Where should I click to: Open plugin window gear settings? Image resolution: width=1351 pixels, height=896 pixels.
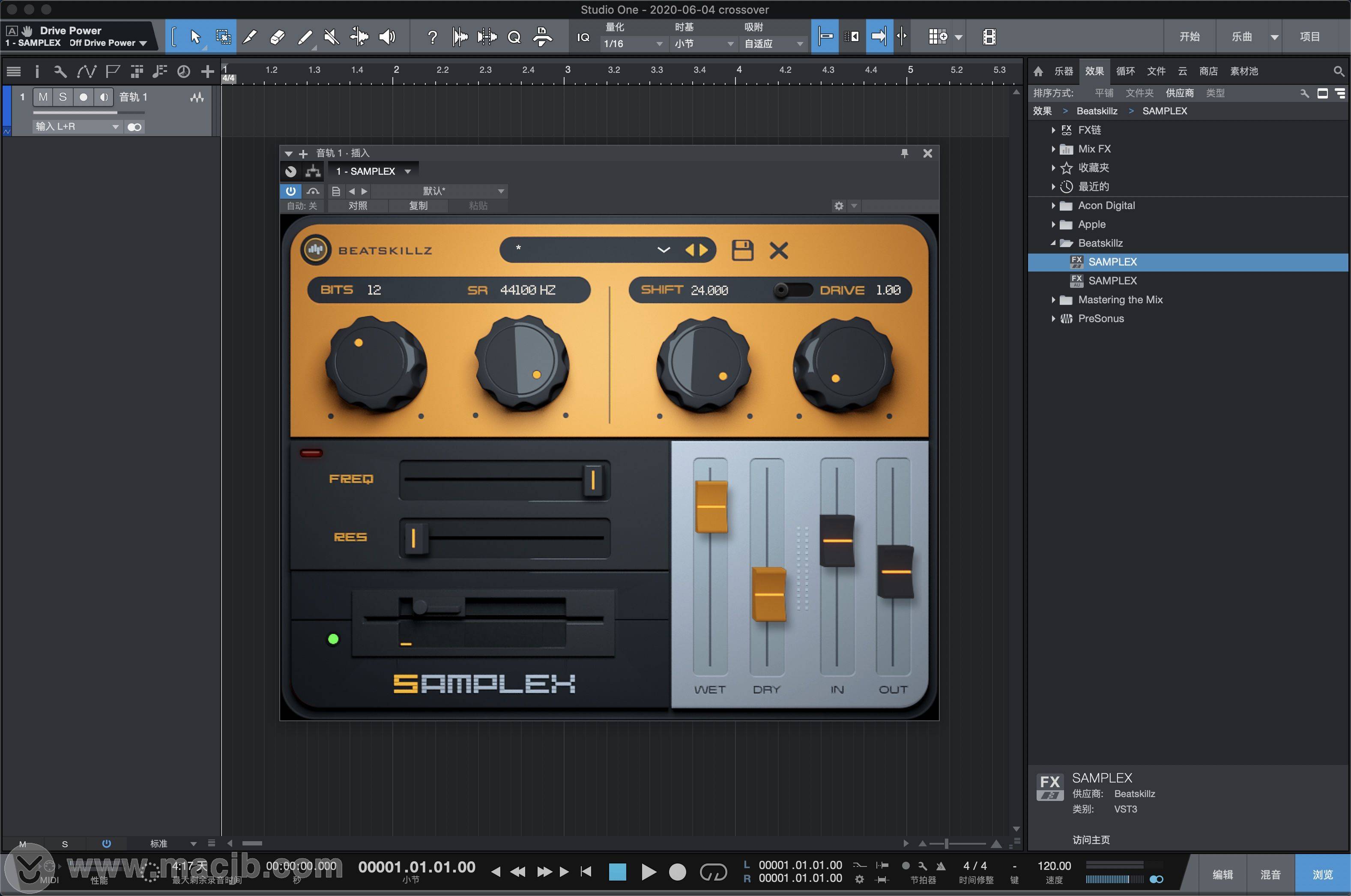click(838, 206)
